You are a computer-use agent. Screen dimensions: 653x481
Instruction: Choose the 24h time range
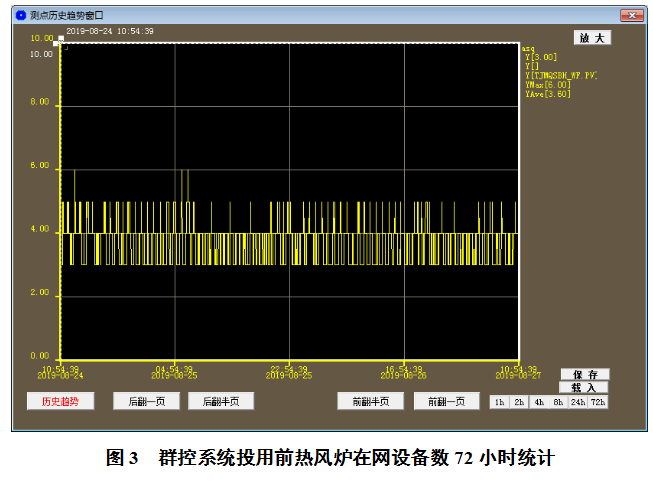pyautogui.click(x=577, y=402)
